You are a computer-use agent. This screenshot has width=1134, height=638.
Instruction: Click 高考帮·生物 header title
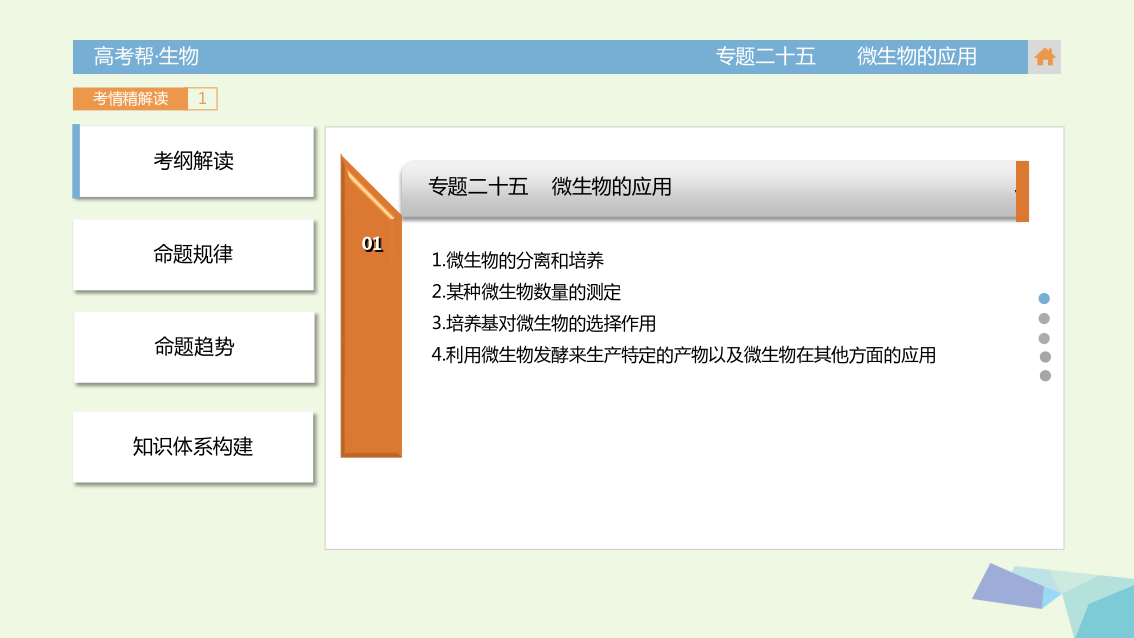click(x=146, y=56)
